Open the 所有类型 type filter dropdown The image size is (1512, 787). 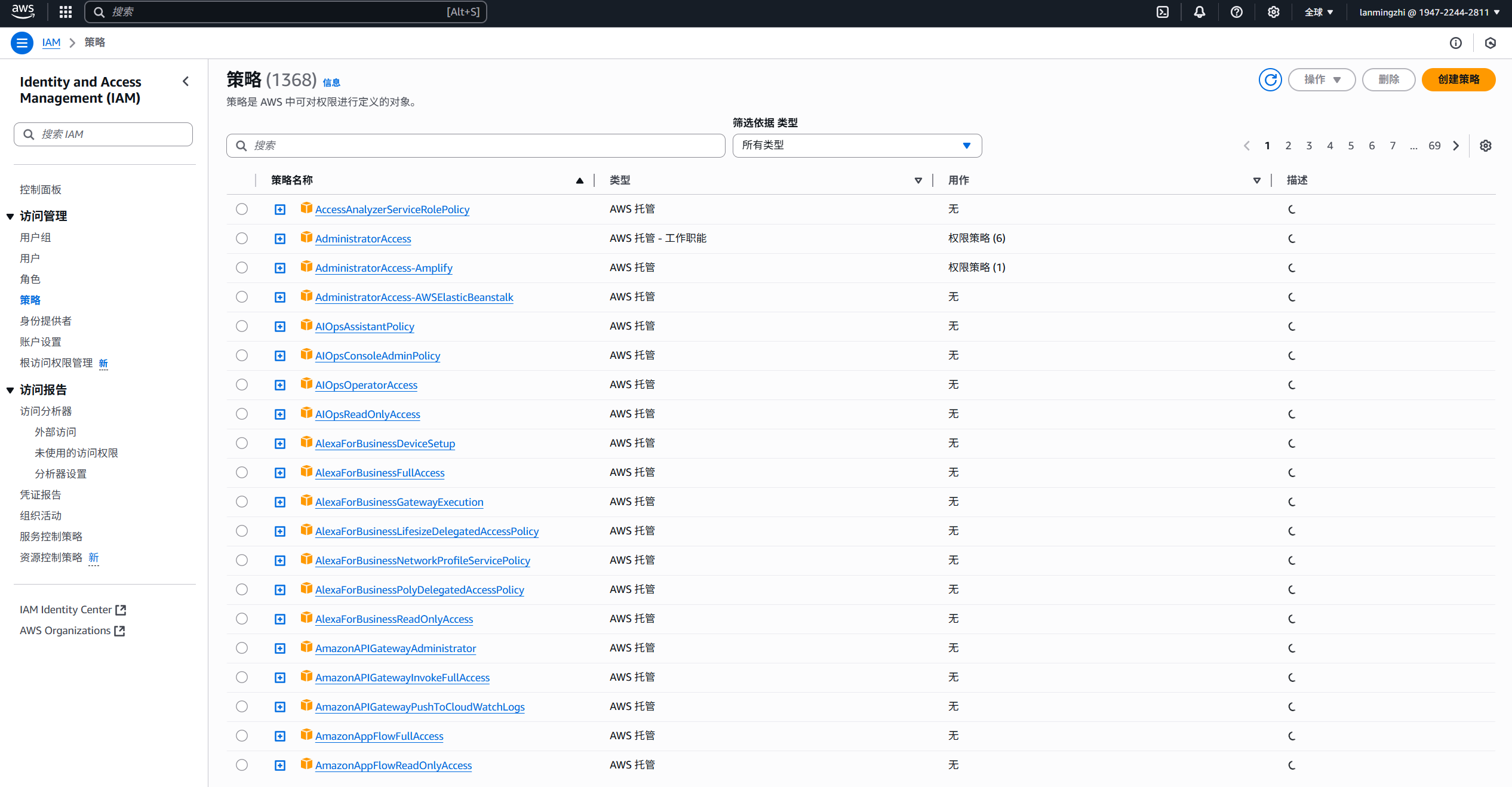tap(857, 146)
